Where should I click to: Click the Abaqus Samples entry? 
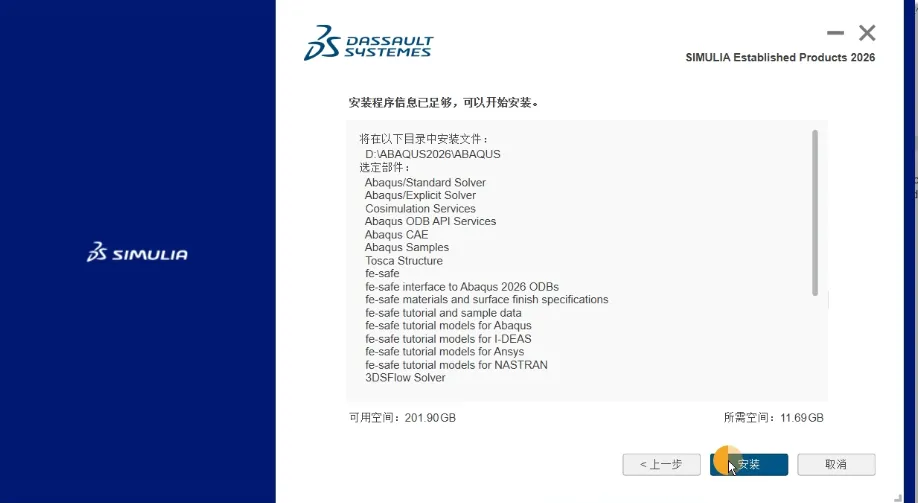tap(407, 248)
